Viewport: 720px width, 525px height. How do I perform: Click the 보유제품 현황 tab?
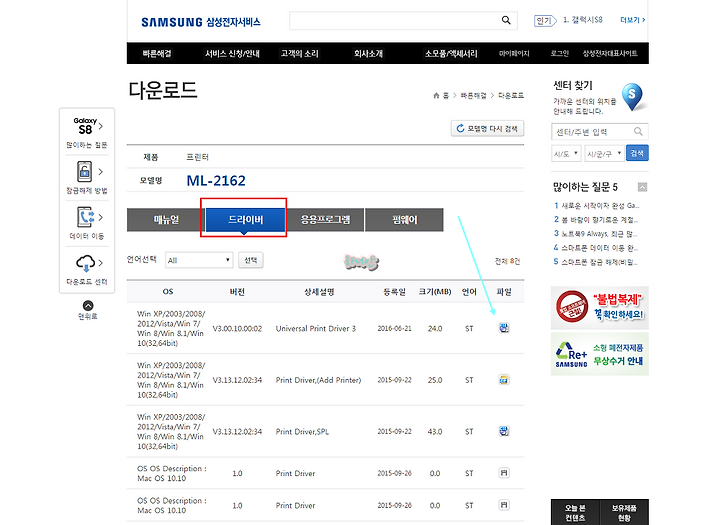pos(624,513)
